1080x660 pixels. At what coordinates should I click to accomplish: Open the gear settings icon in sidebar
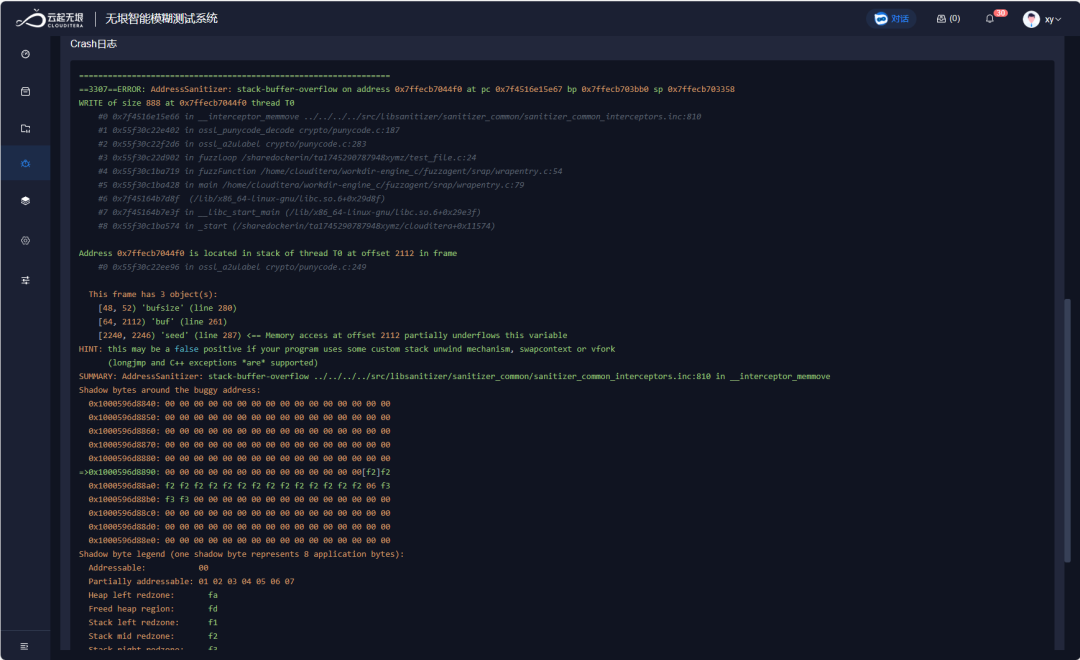tap(25, 240)
